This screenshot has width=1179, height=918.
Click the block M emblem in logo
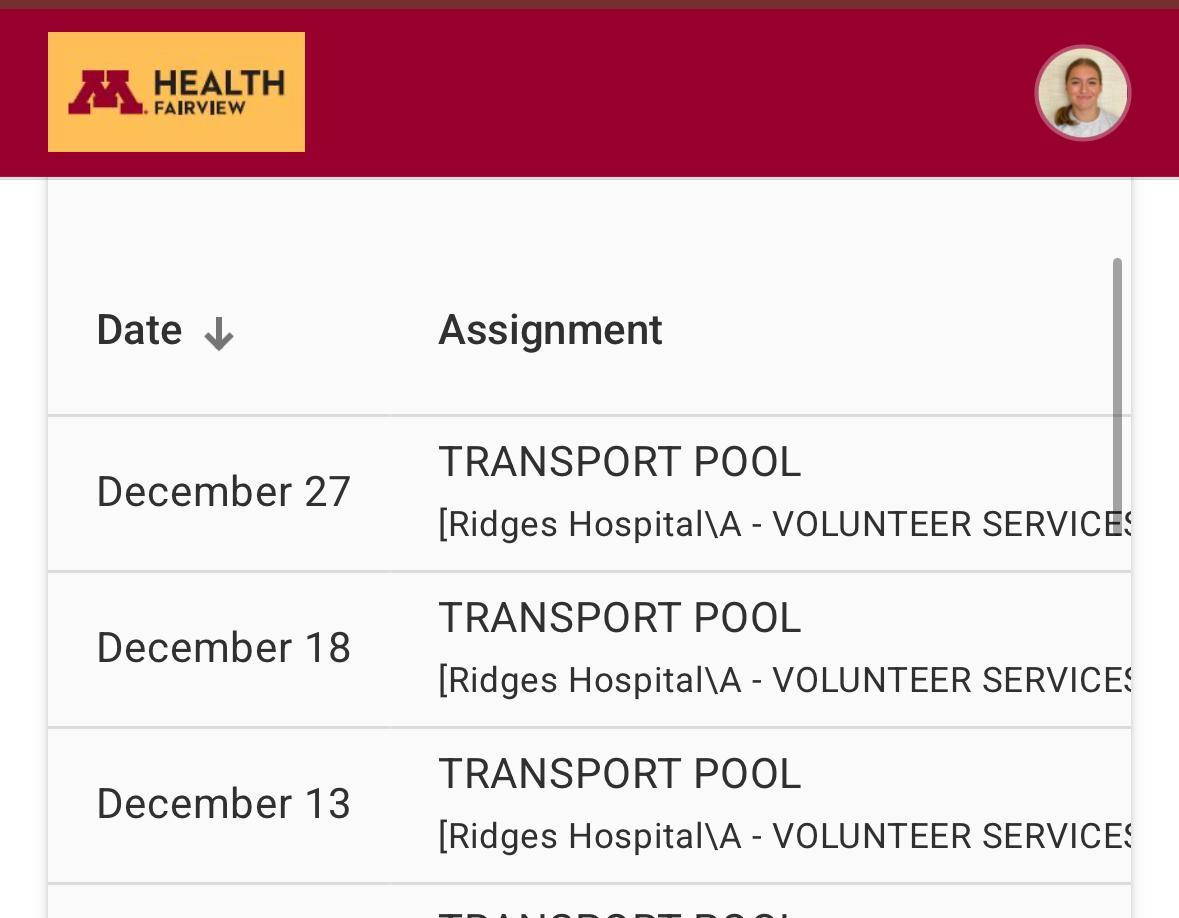[105, 92]
